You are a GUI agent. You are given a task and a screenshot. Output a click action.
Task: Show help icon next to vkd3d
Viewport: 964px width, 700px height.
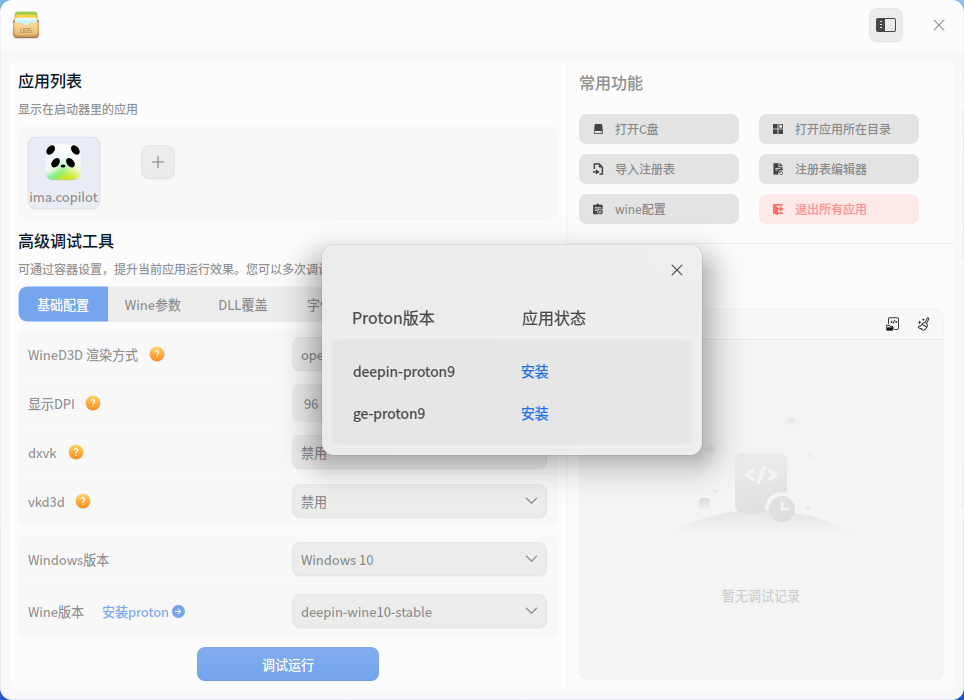(83, 501)
